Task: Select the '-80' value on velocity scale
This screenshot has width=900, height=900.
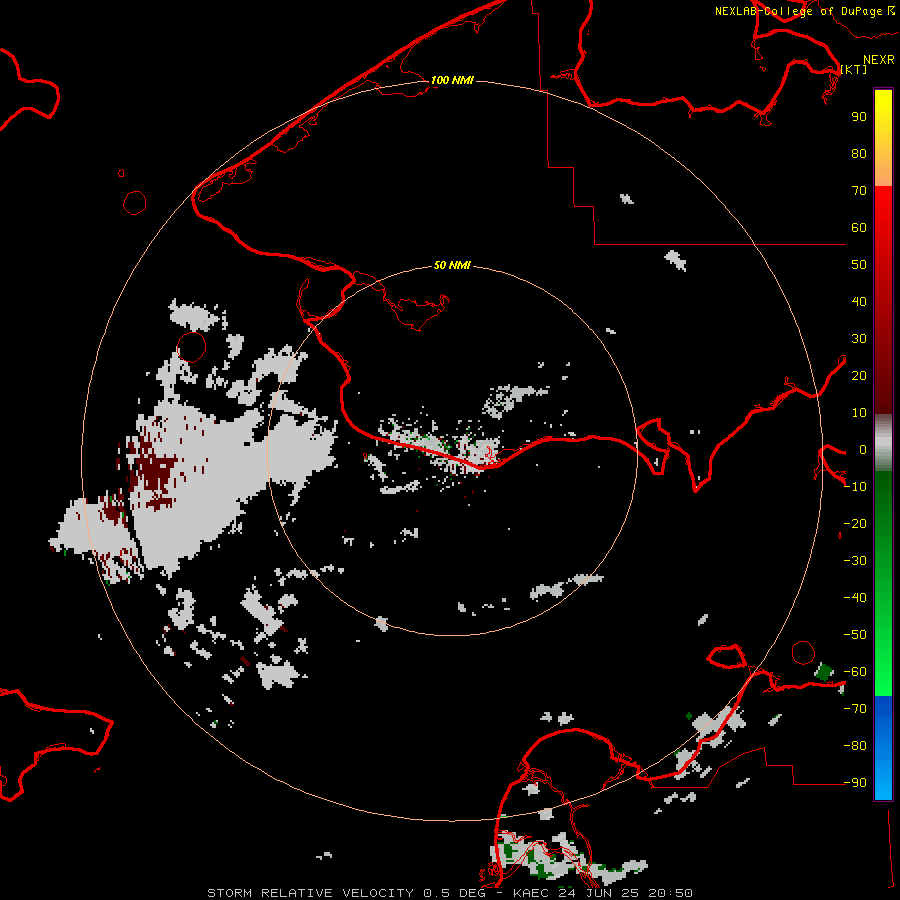Action: 855,746
